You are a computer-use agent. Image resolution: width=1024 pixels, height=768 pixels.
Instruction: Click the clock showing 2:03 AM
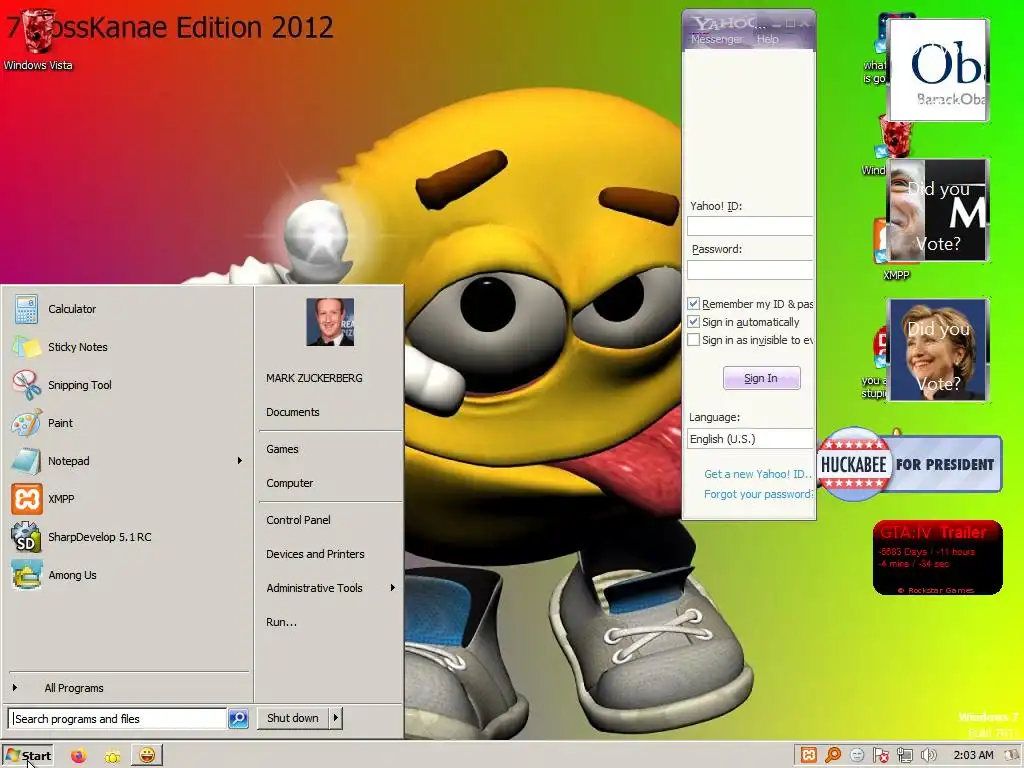[973, 756]
